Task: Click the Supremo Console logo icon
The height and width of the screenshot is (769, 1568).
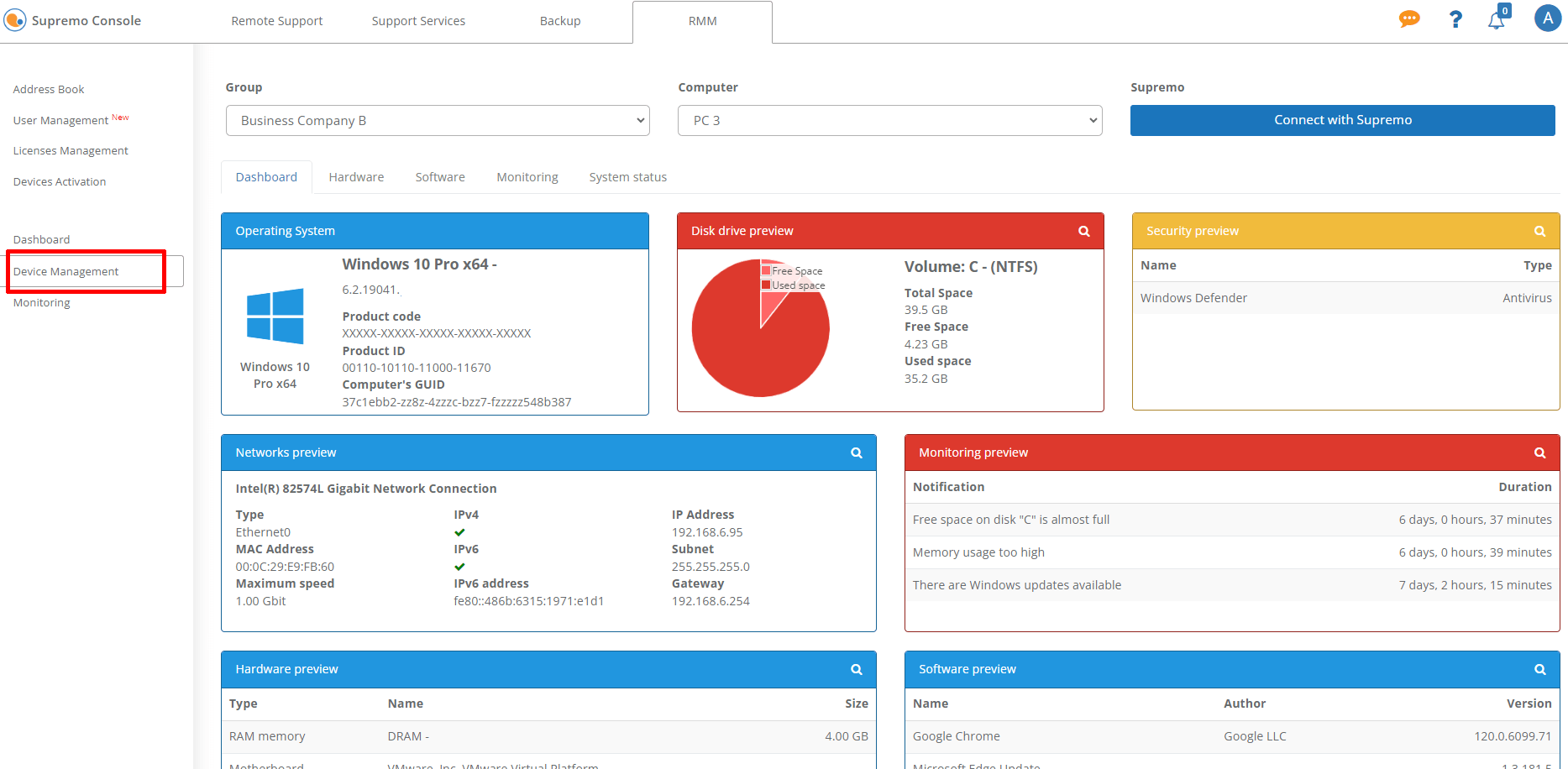Action: 15,20
